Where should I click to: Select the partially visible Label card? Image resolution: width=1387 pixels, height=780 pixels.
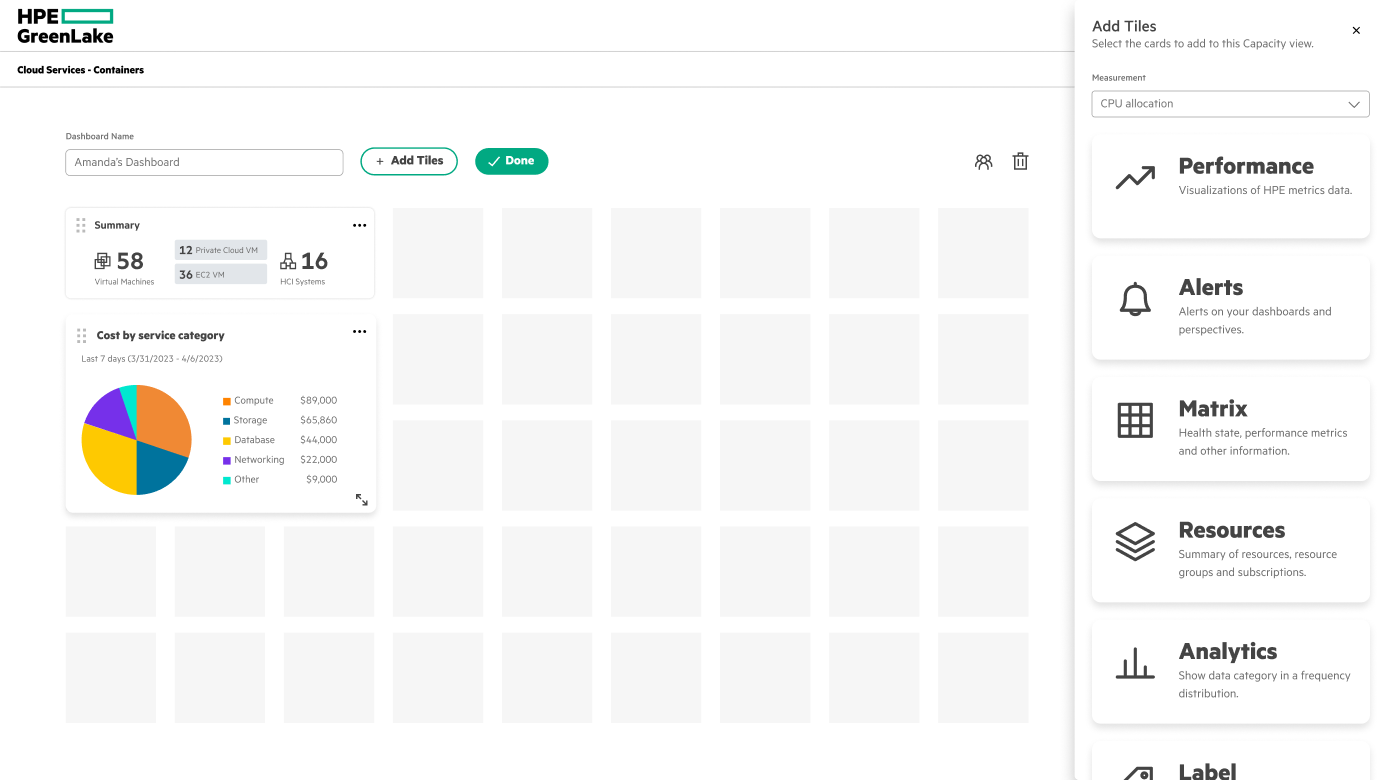(1230, 760)
